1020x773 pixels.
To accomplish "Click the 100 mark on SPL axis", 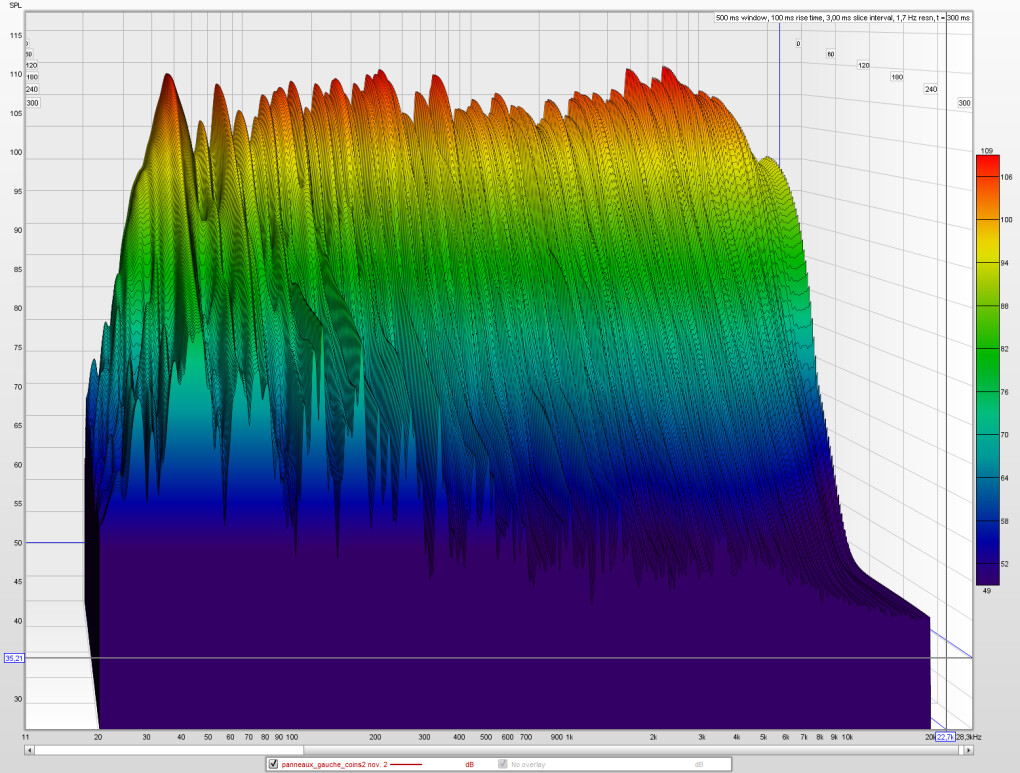I will point(15,153).
